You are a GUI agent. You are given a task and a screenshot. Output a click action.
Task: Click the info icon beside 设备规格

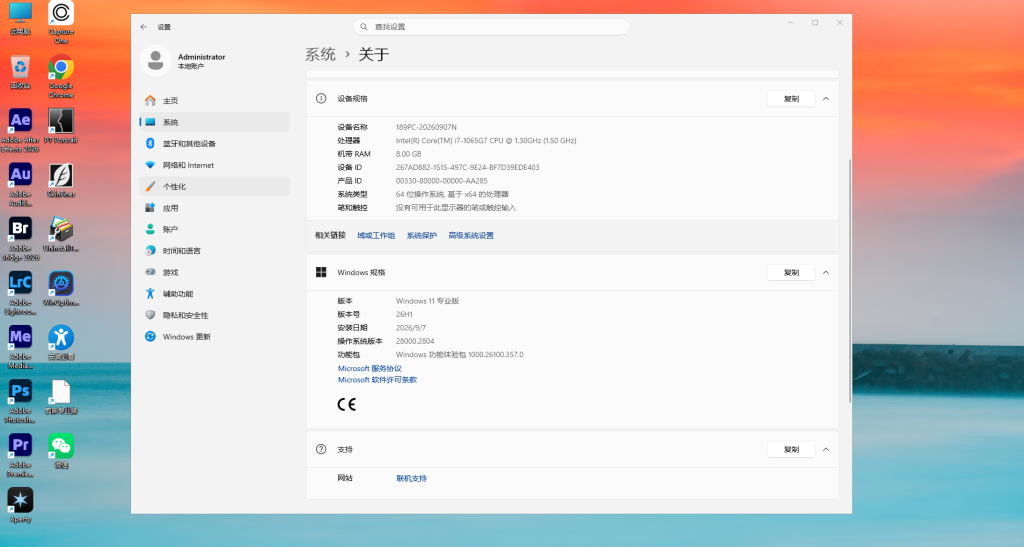(321, 99)
